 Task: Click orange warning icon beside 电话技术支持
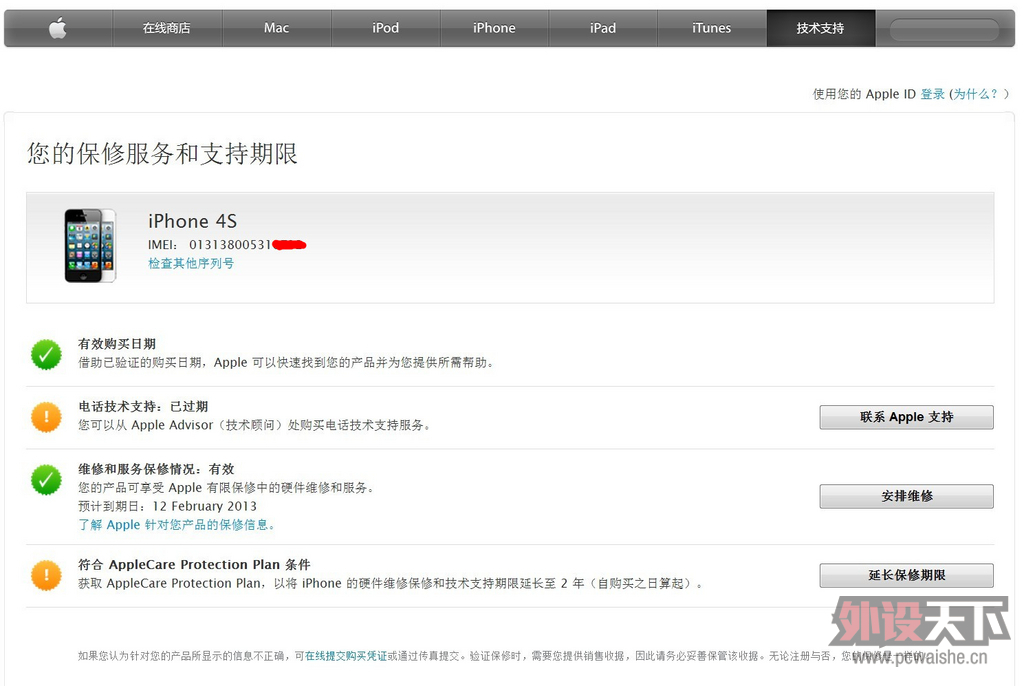click(x=46, y=417)
